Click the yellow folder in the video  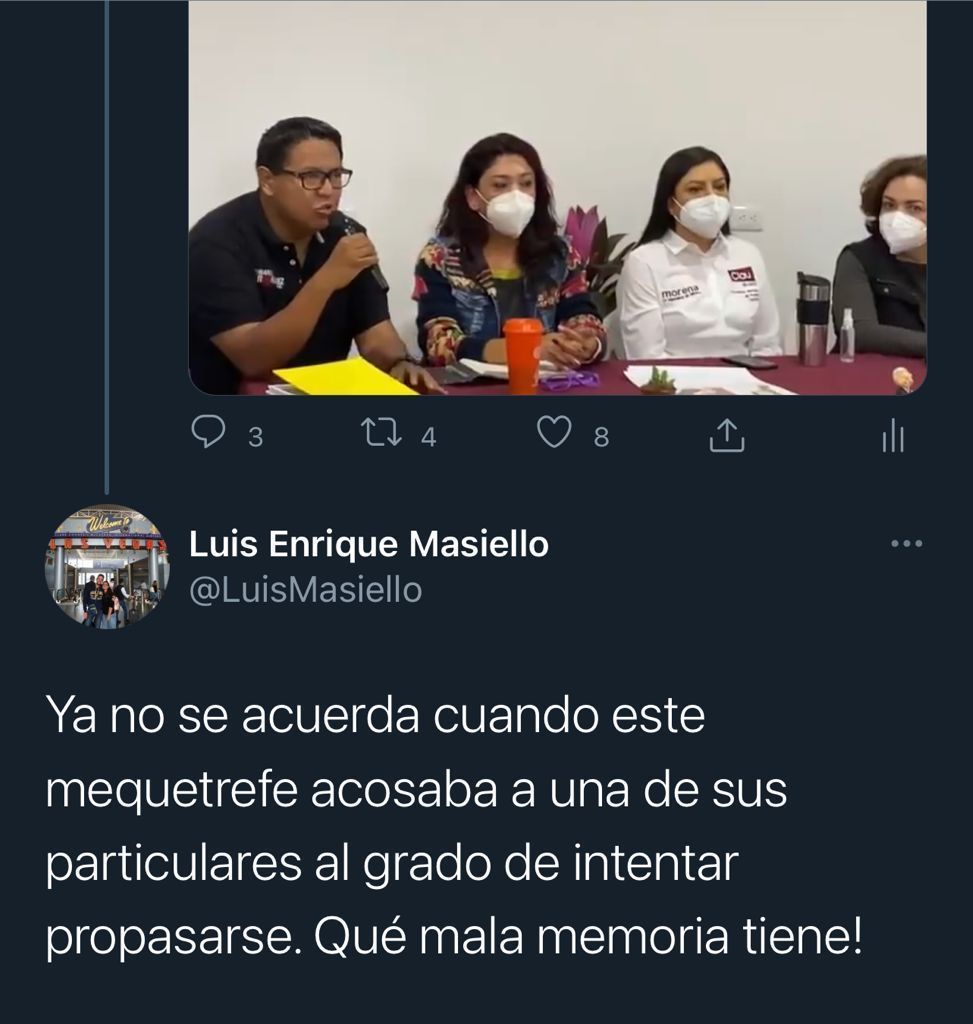click(346, 377)
